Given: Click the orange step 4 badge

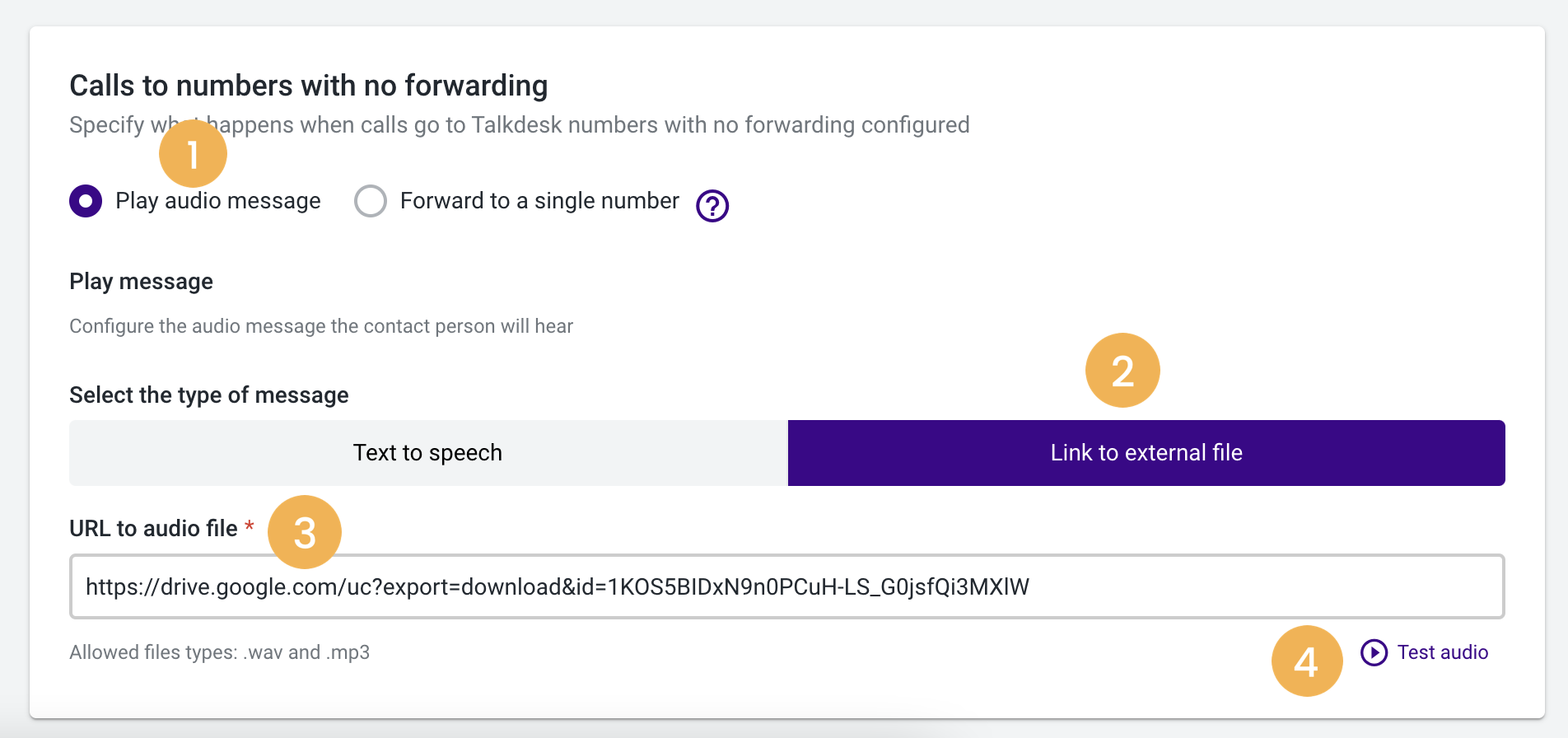Looking at the screenshot, I should [x=1307, y=661].
